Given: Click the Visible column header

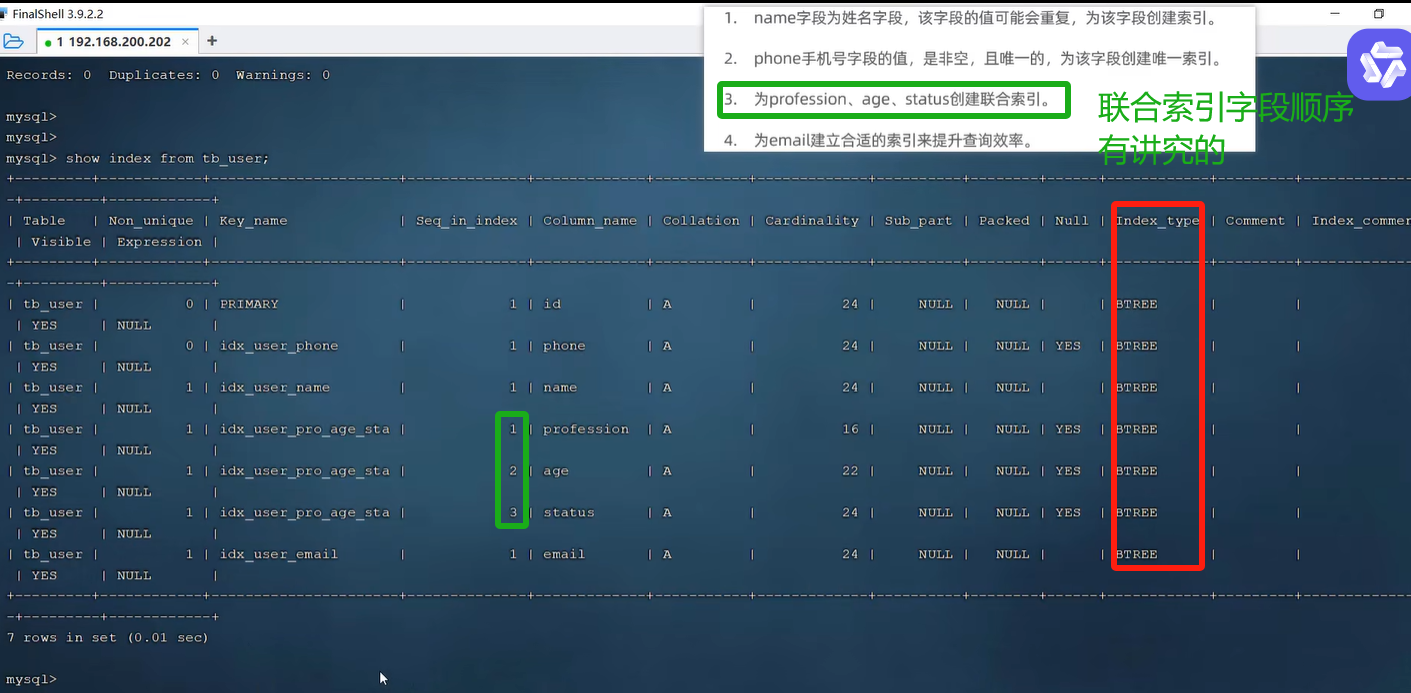Looking at the screenshot, I should click(61, 242).
